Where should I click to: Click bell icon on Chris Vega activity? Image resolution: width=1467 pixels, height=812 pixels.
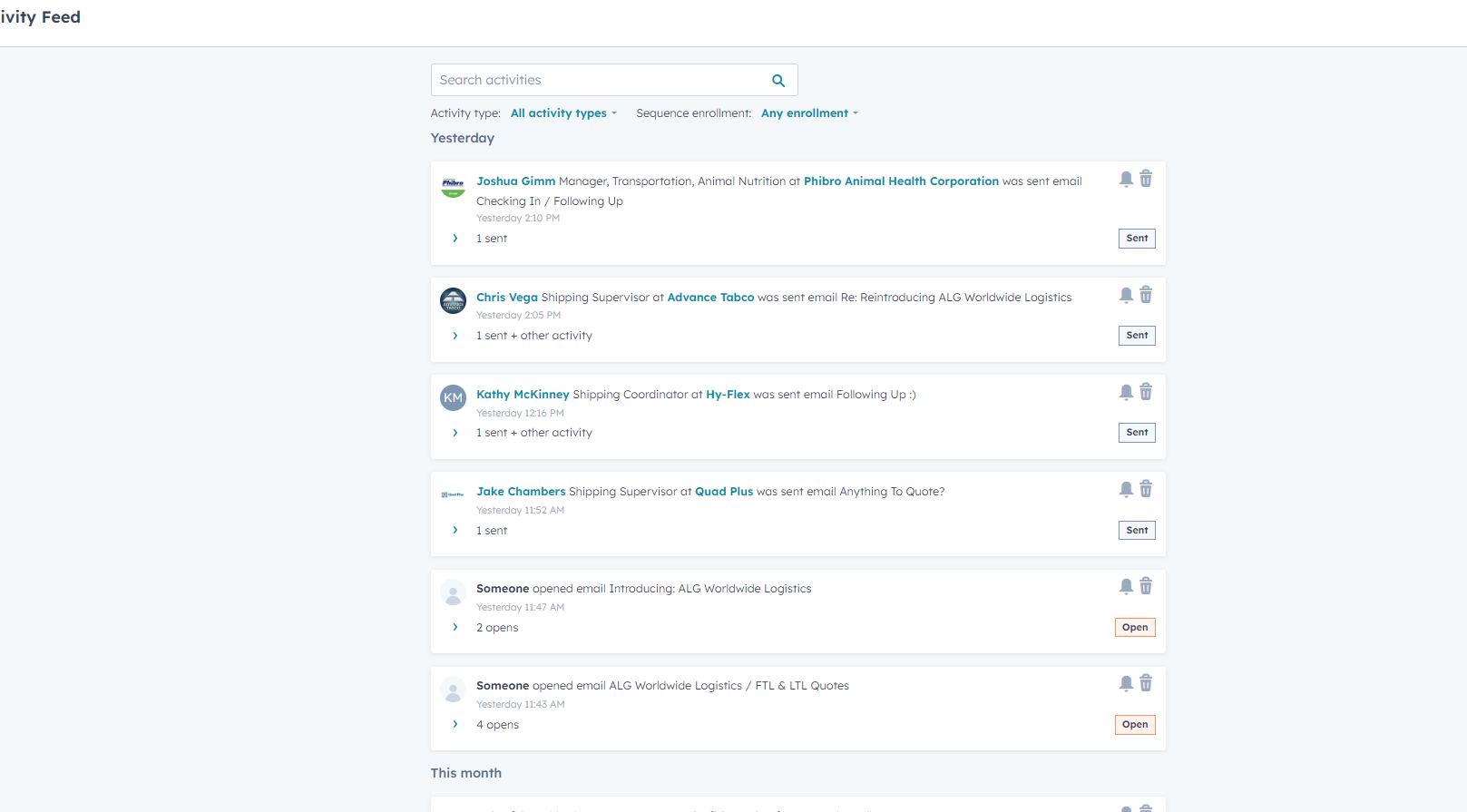pos(1126,295)
